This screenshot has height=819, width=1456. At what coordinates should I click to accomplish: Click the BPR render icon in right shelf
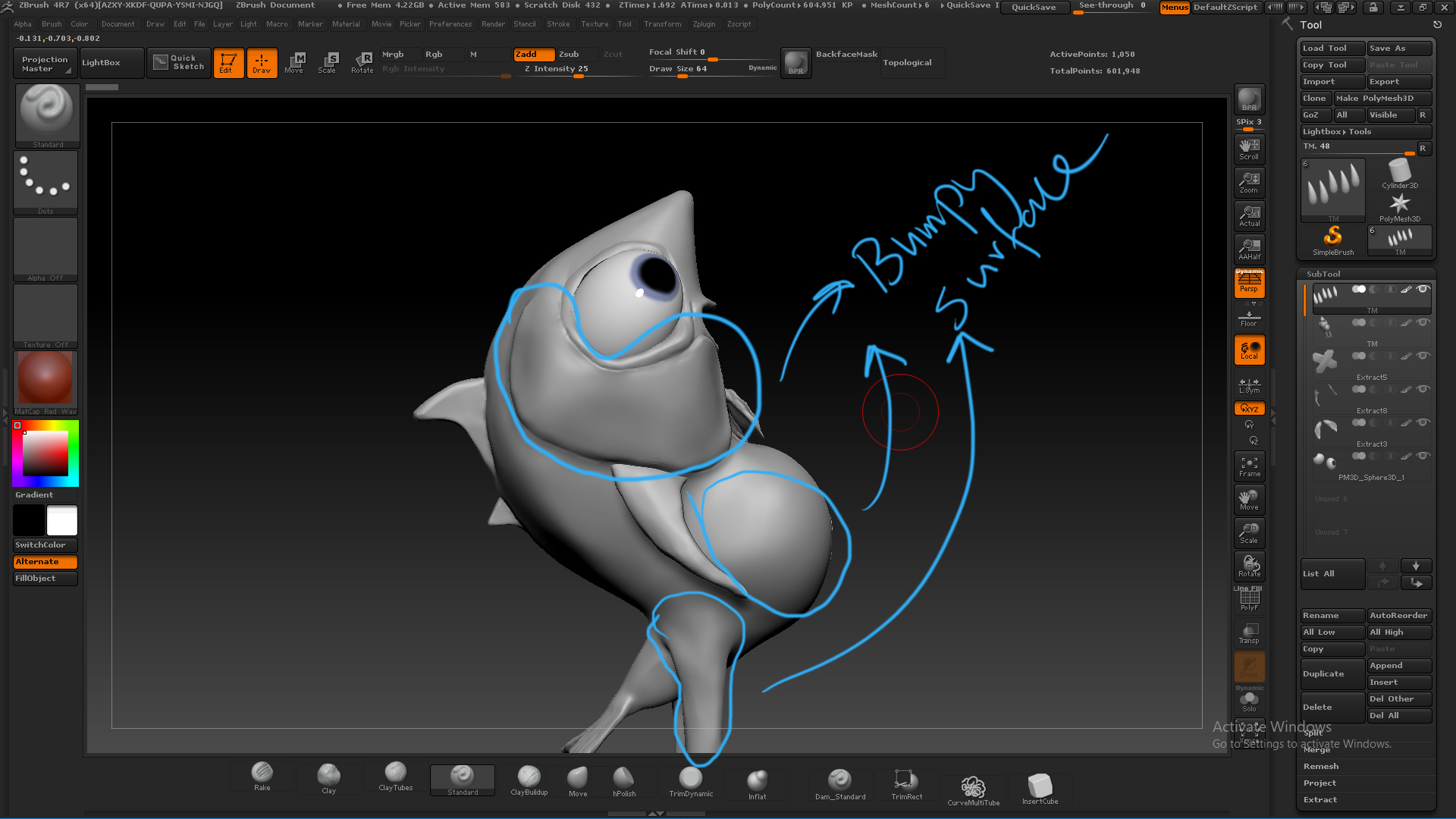(x=1249, y=99)
